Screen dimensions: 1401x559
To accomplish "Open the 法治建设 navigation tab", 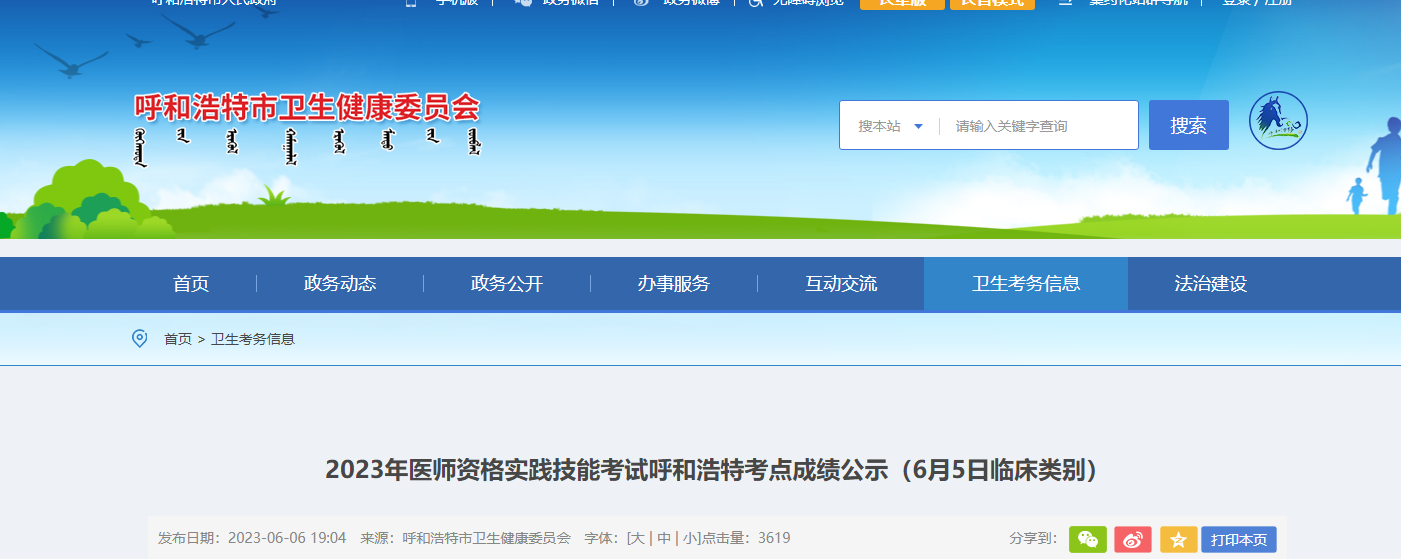I will tap(1211, 284).
